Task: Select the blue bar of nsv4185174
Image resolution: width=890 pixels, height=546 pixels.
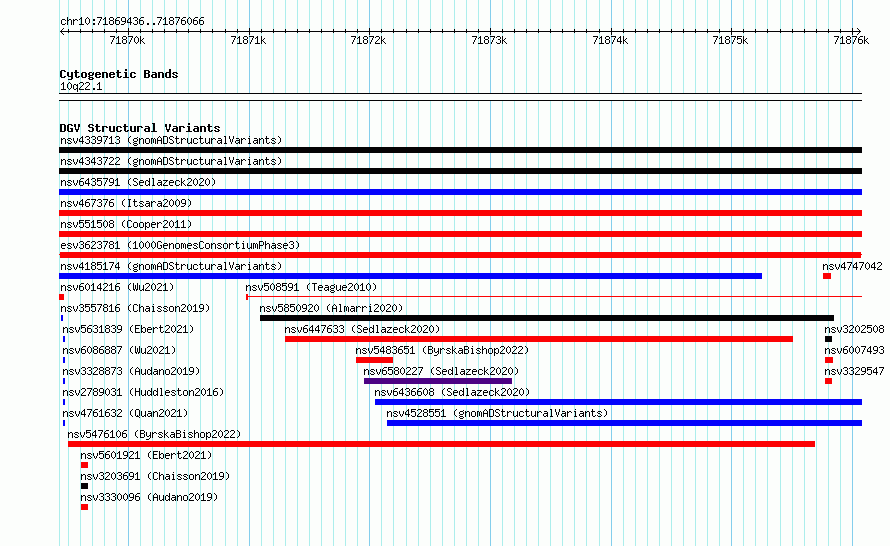Action: [x=410, y=276]
